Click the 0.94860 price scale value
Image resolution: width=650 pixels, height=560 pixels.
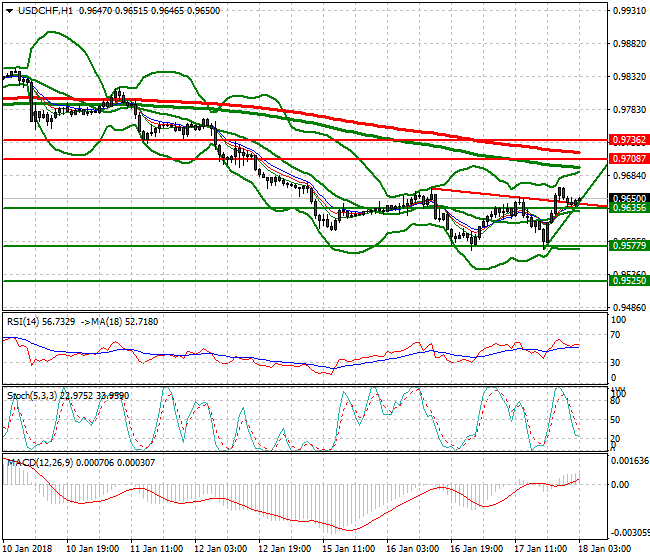click(630, 308)
